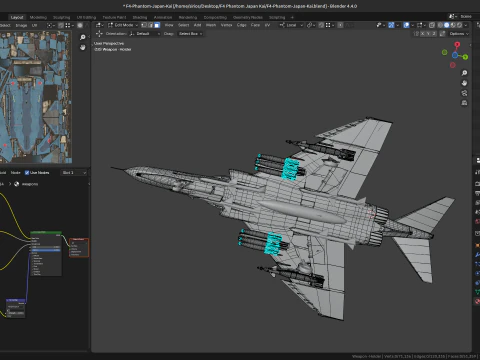Toggle Z axis mirror
The height and width of the screenshot is (360, 480).
coord(434,34)
